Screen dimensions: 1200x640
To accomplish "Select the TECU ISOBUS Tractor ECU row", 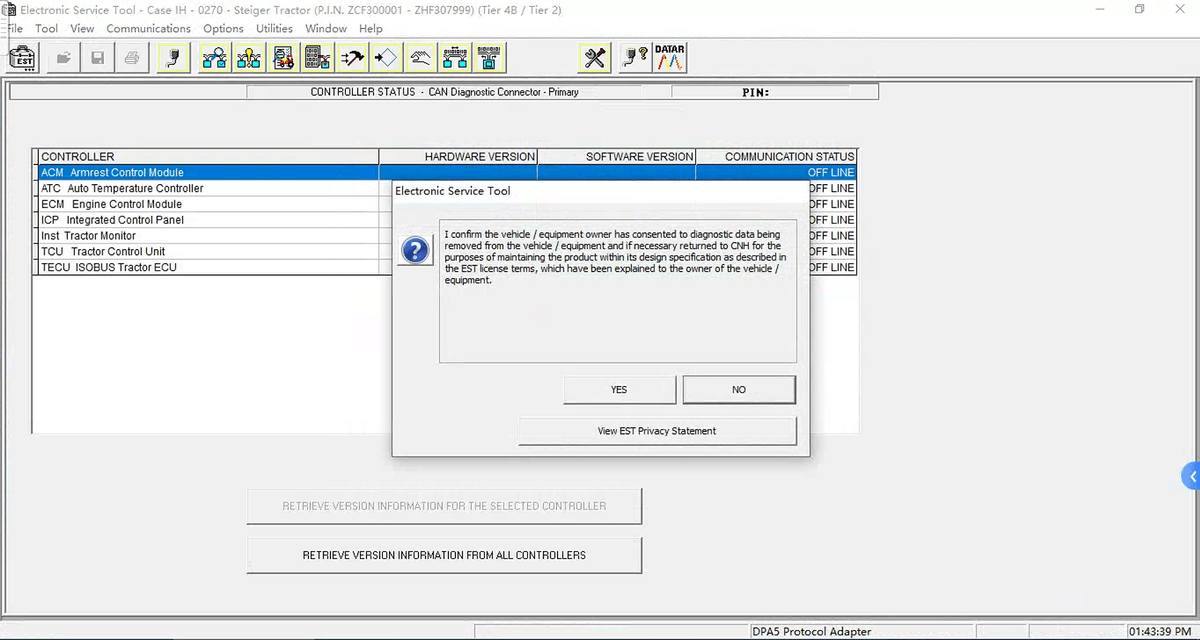I will [x=112, y=267].
